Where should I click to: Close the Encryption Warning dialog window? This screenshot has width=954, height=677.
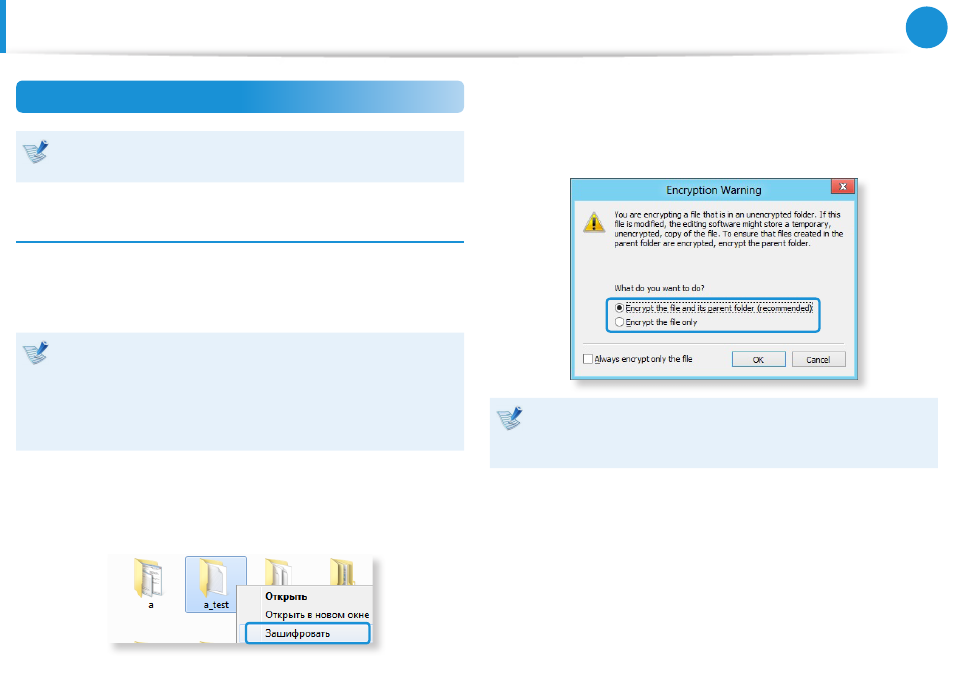[x=843, y=187]
